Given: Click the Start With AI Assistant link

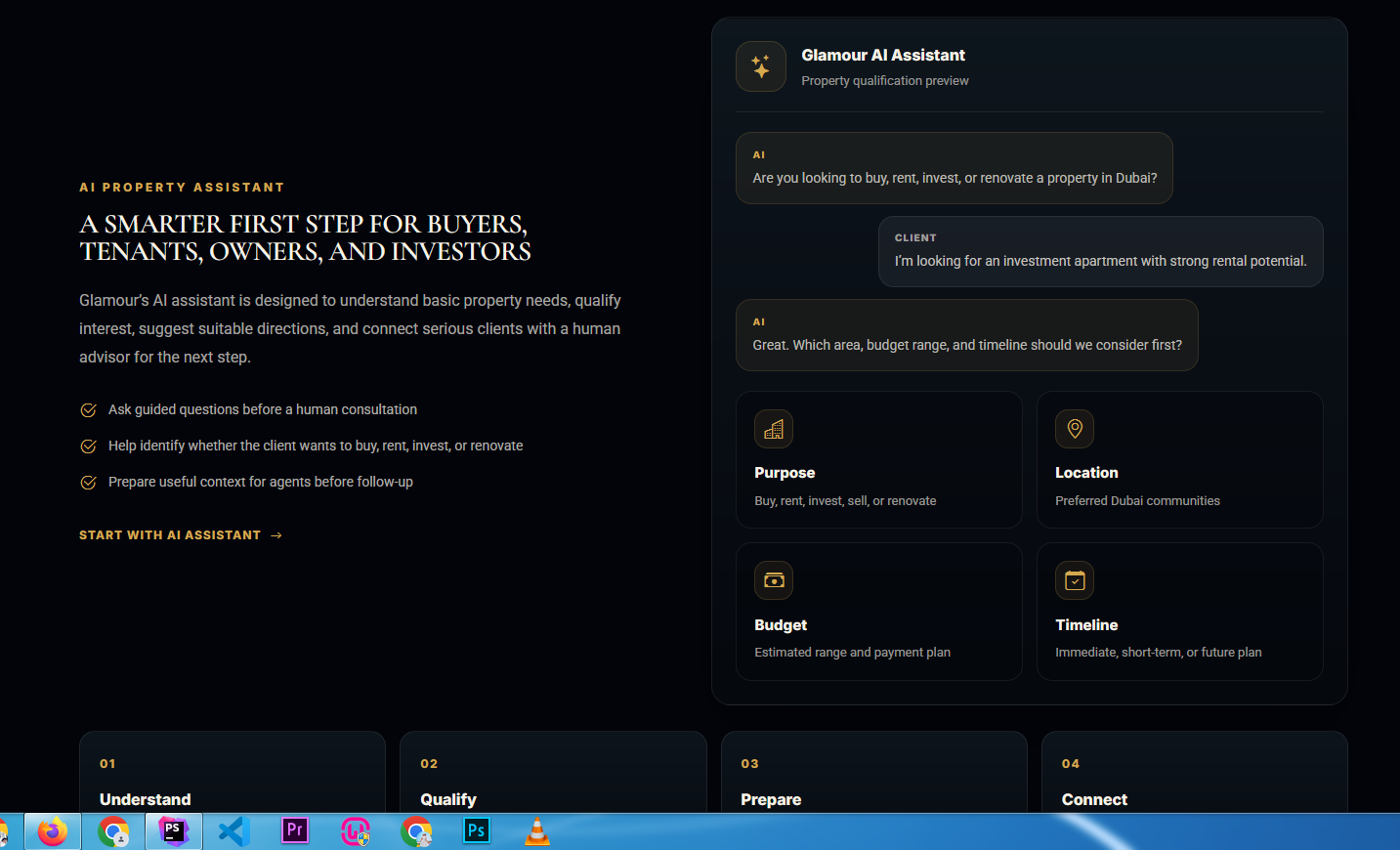Looking at the screenshot, I should pyautogui.click(x=181, y=535).
